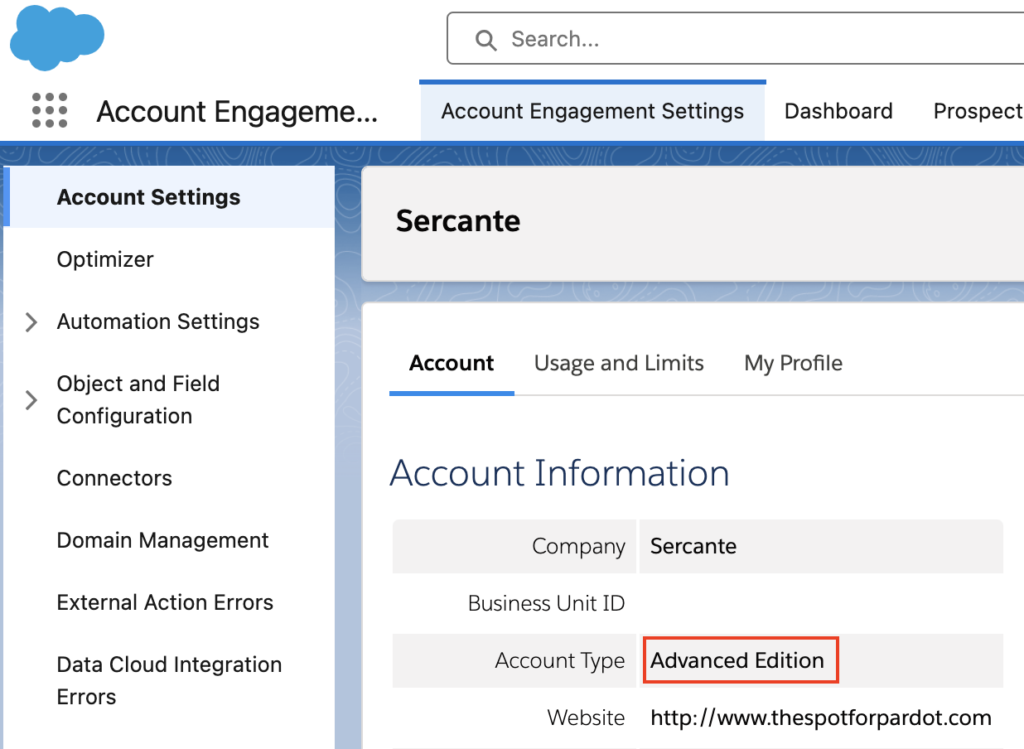Viewport: 1024px width, 749px height.
Task: Open Automation Settings in the sidebar
Action: [x=158, y=322]
